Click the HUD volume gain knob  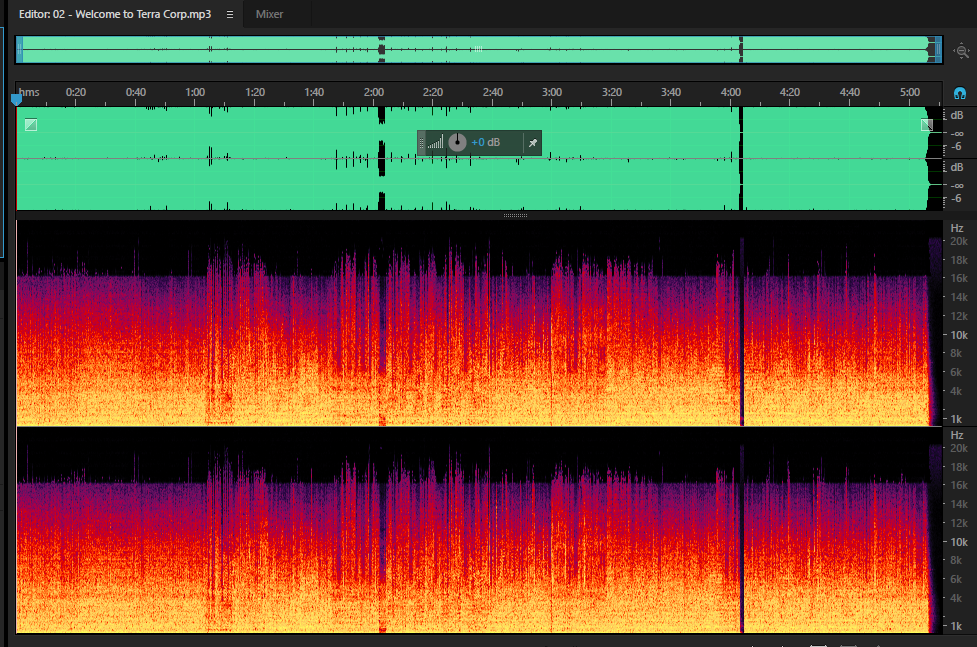(x=457, y=142)
